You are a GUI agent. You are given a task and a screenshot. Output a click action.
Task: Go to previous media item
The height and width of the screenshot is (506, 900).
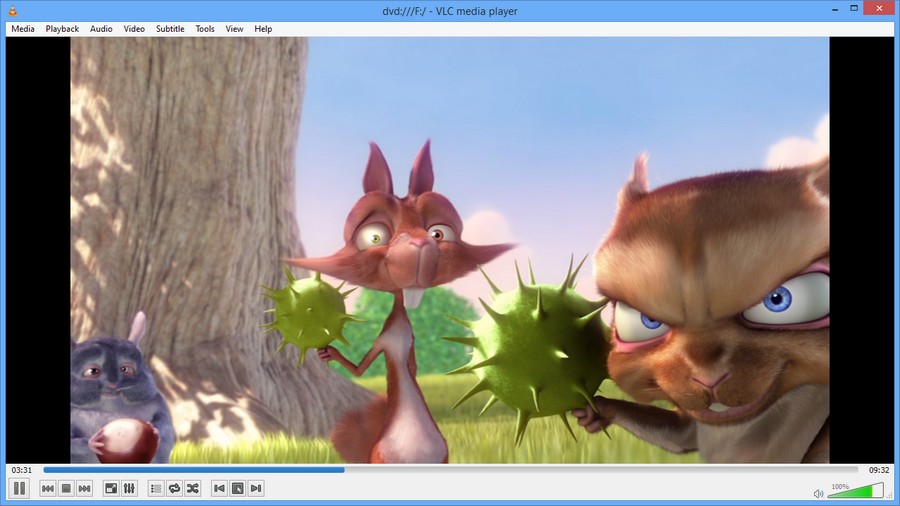(48, 488)
